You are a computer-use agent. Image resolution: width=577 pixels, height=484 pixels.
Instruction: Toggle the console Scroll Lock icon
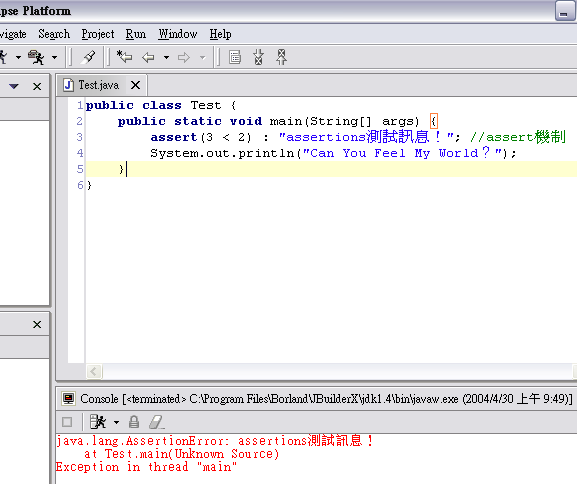(134, 422)
